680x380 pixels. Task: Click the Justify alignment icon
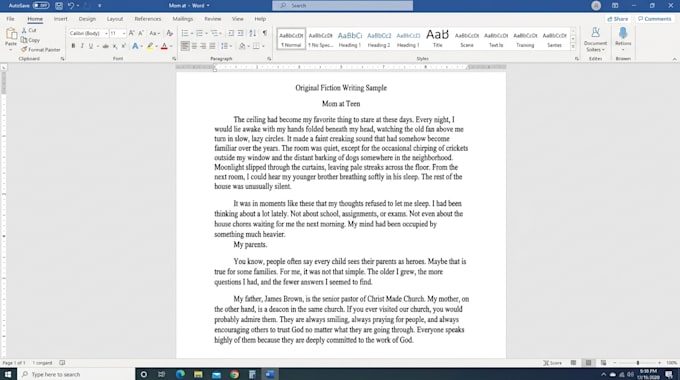click(212, 46)
